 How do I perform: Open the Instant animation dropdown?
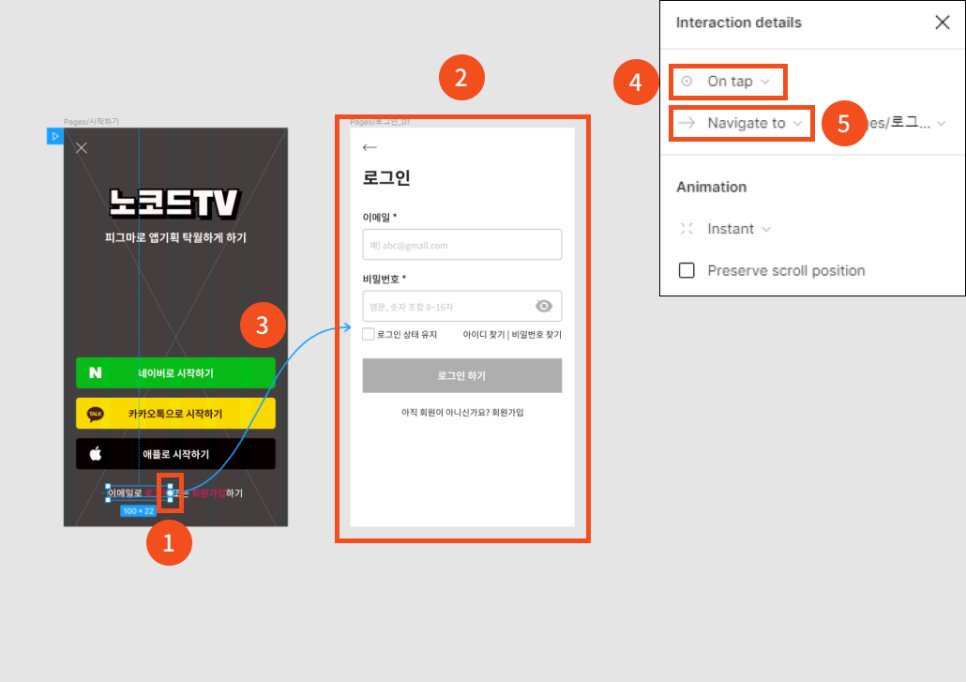(739, 229)
